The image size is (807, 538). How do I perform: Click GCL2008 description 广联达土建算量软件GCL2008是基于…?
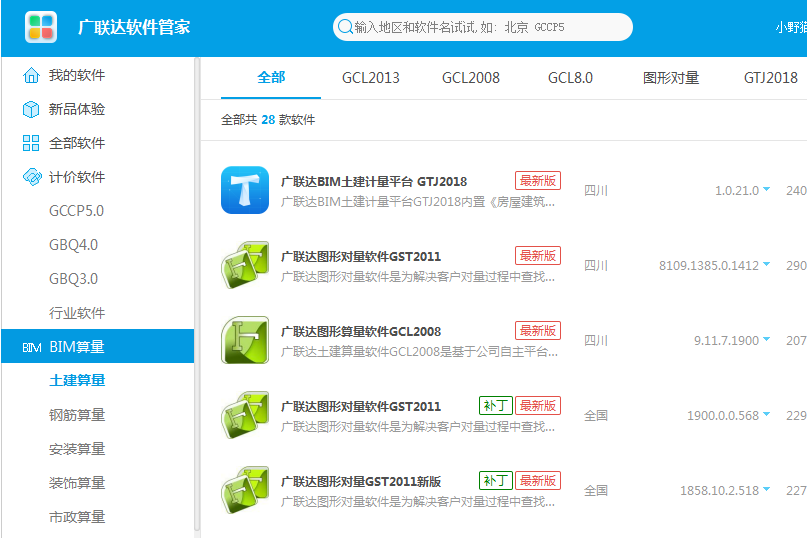pyautogui.click(x=419, y=352)
